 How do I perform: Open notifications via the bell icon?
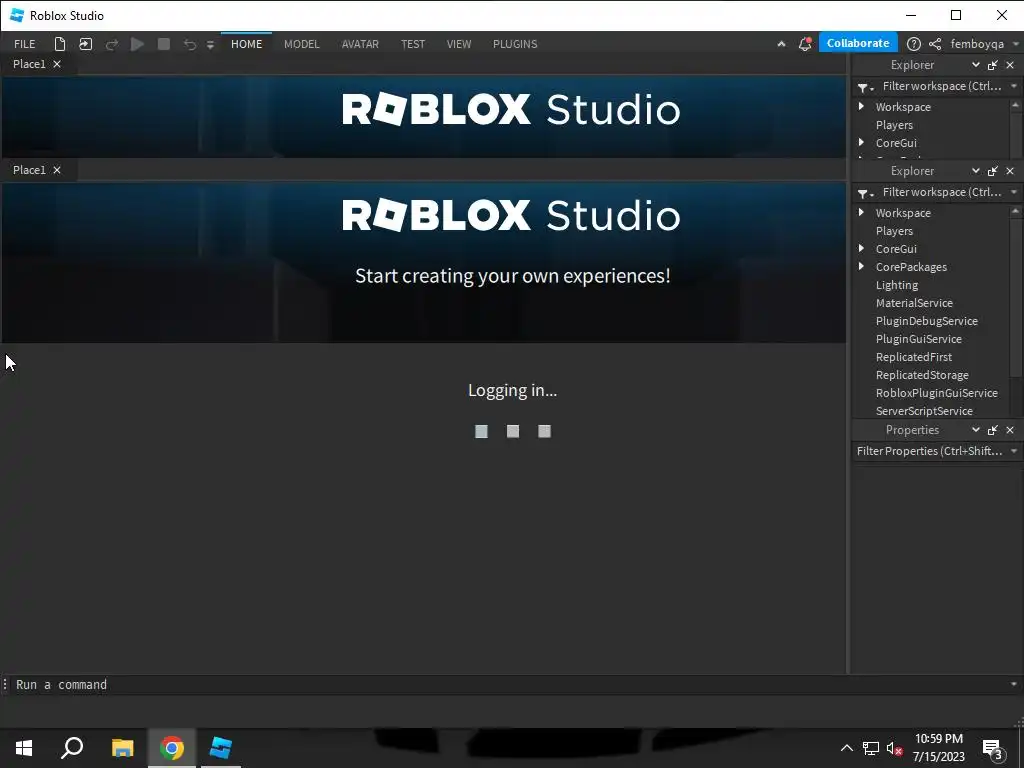(805, 44)
